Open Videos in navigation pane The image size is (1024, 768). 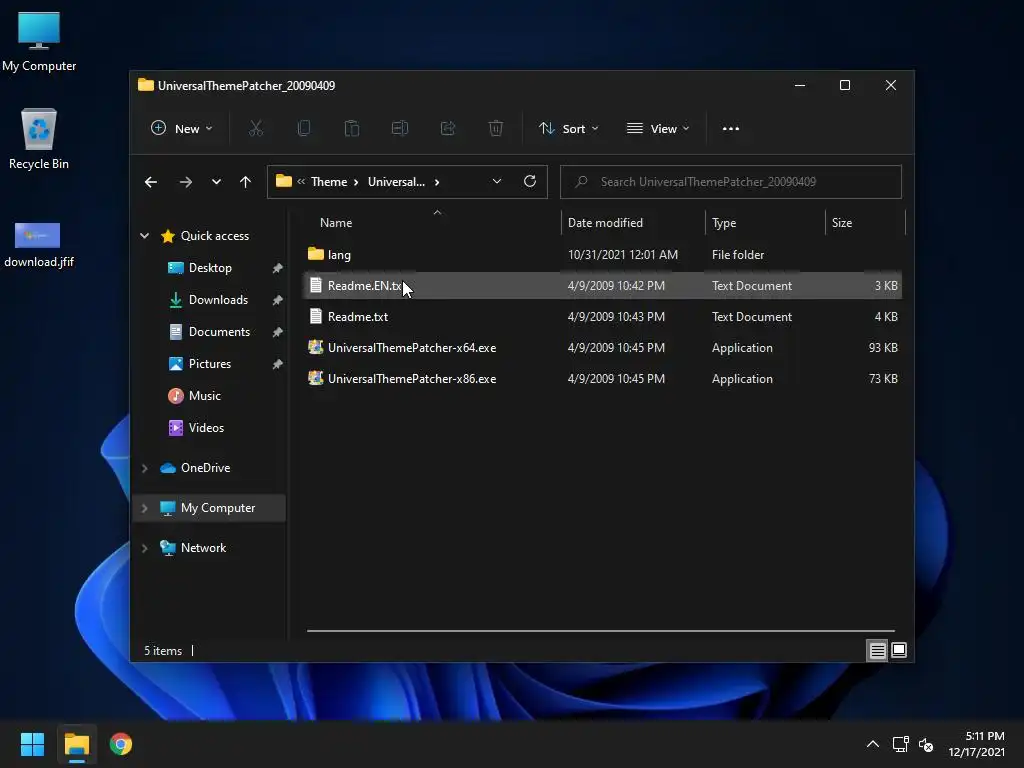[x=206, y=428]
